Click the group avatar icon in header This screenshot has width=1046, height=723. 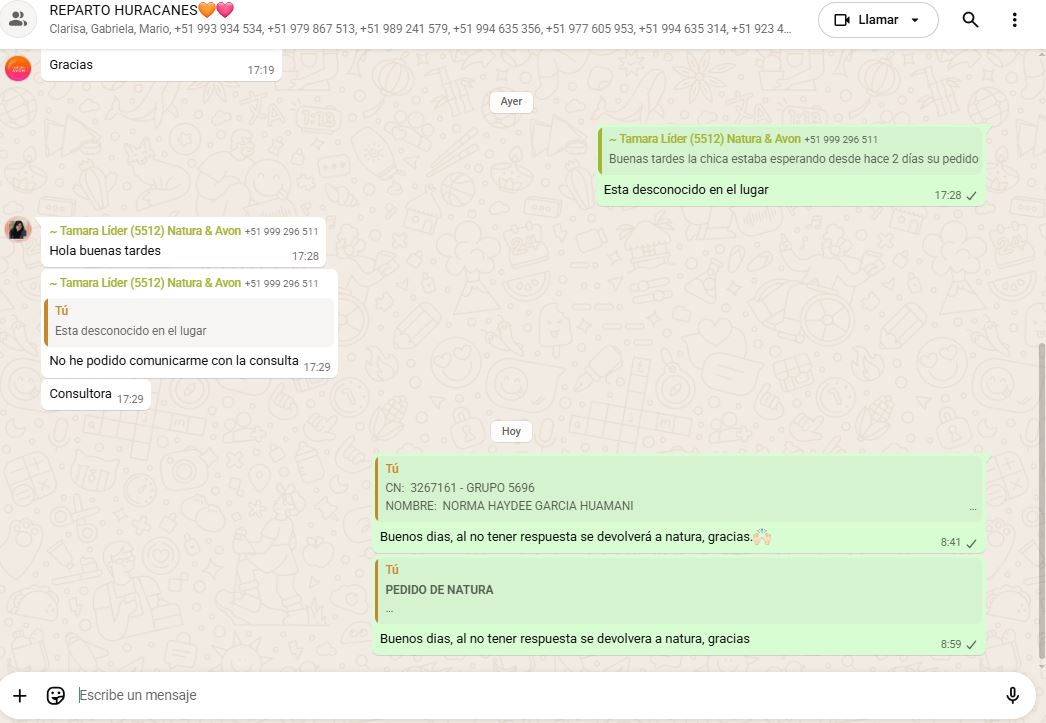pyautogui.click(x=17, y=19)
